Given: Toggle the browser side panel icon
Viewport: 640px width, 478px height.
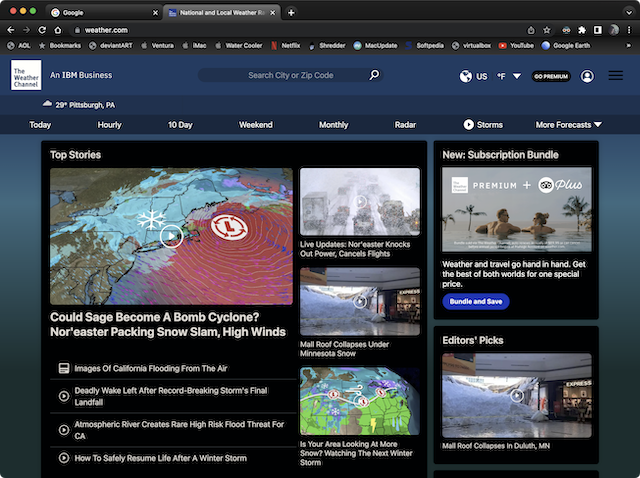Looking at the screenshot, I should 598,30.
